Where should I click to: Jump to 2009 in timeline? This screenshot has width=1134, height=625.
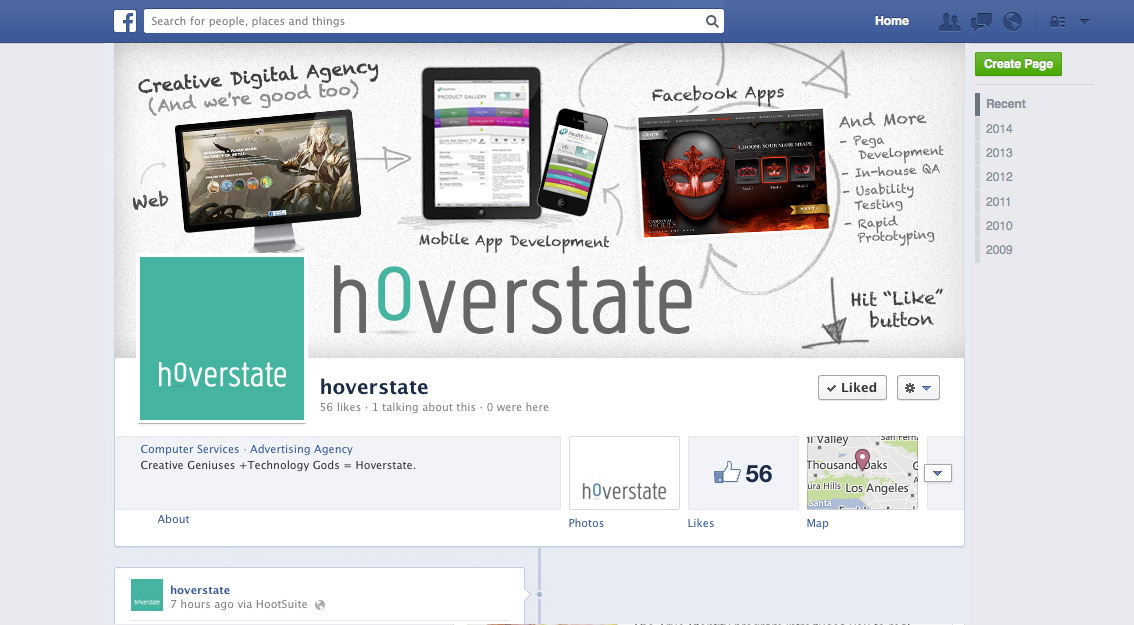click(999, 250)
